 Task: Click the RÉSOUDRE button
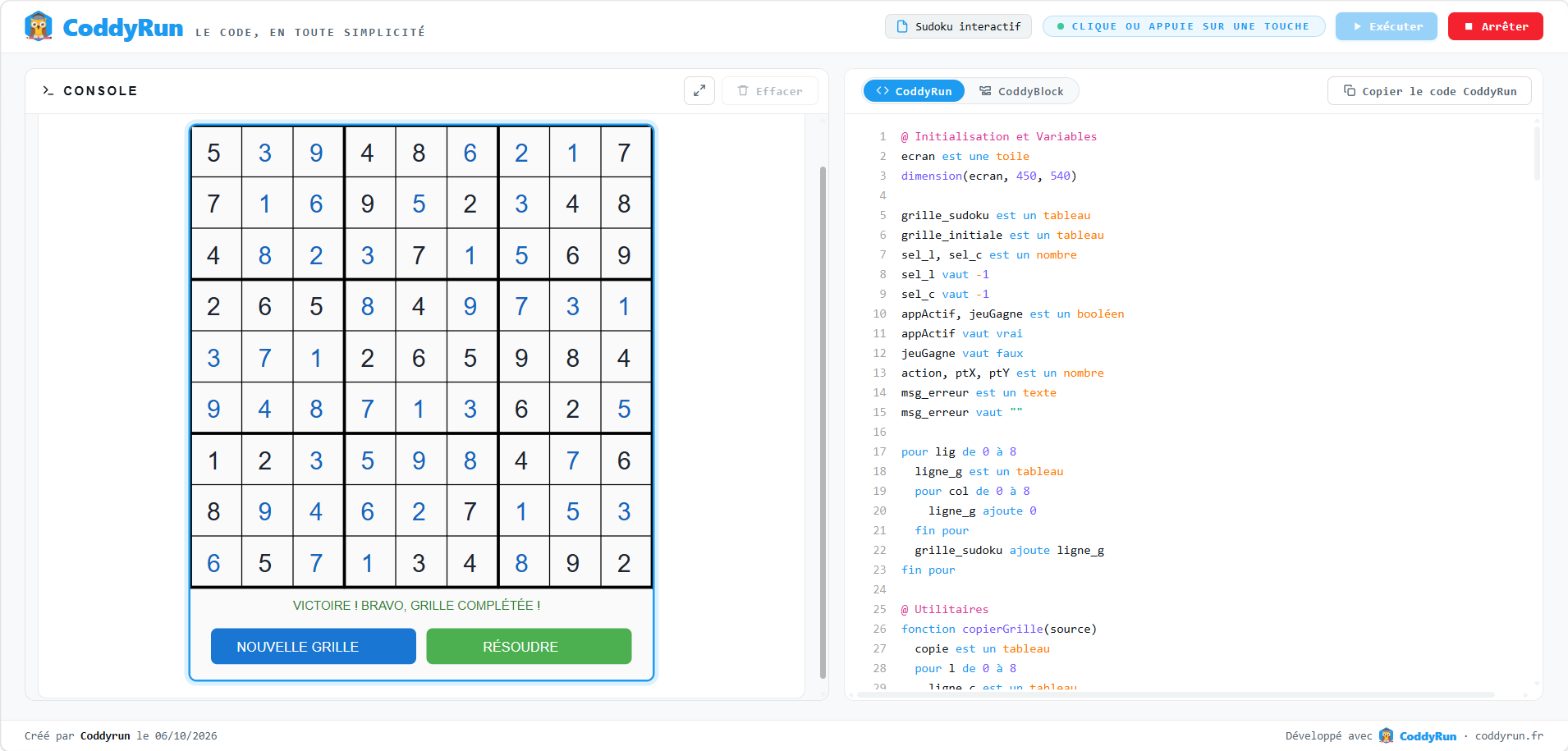point(529,647)
